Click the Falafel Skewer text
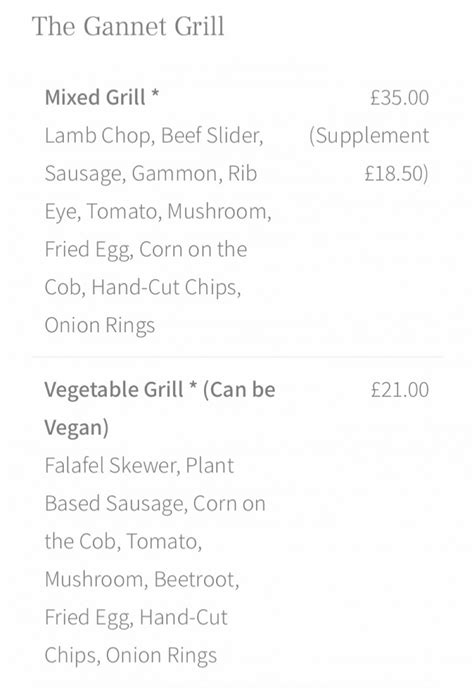 tap(110, 466)
